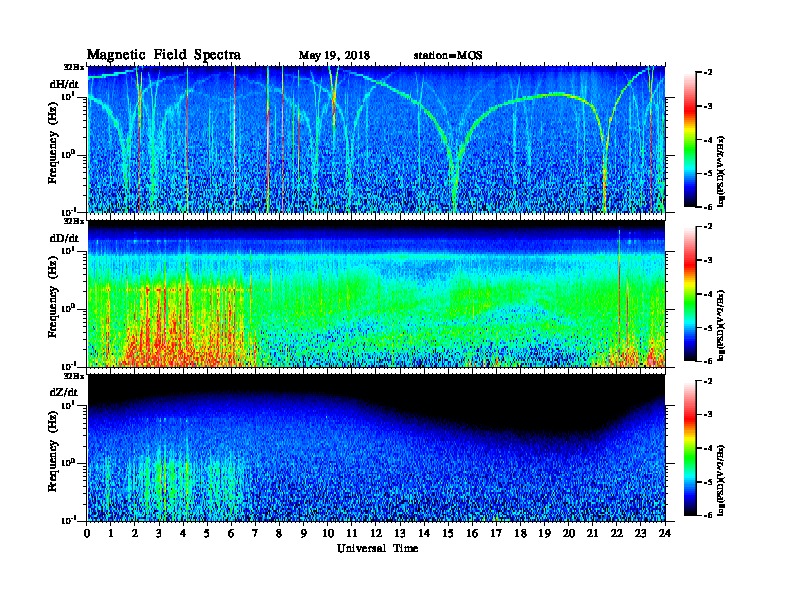Image resolution: width=792 pixels, height=612 pixels.
Task: Click the 'dH/dt' panel label
Action: click(x=64, y=84)
